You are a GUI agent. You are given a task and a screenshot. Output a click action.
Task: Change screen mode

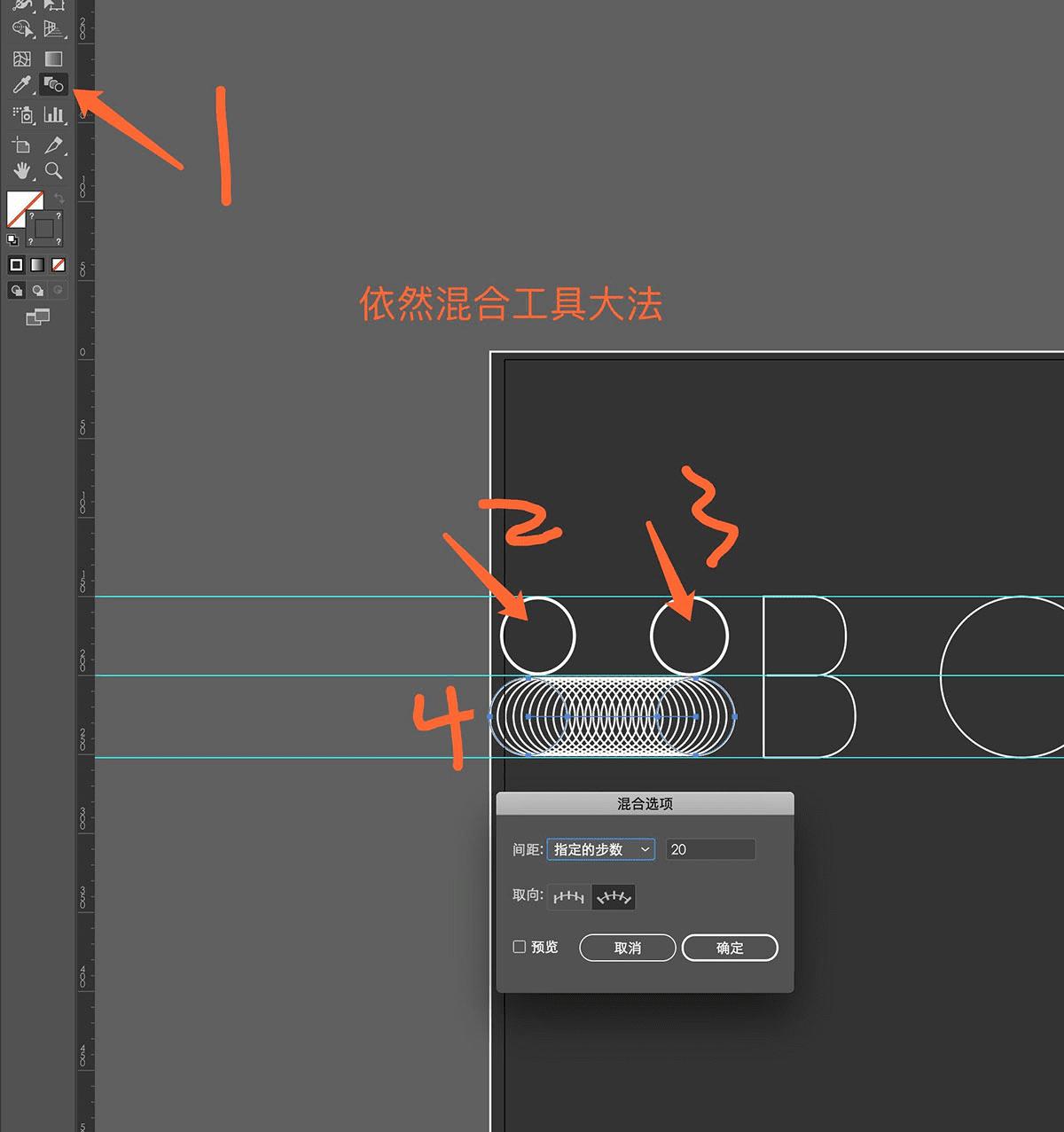[37, 316]
